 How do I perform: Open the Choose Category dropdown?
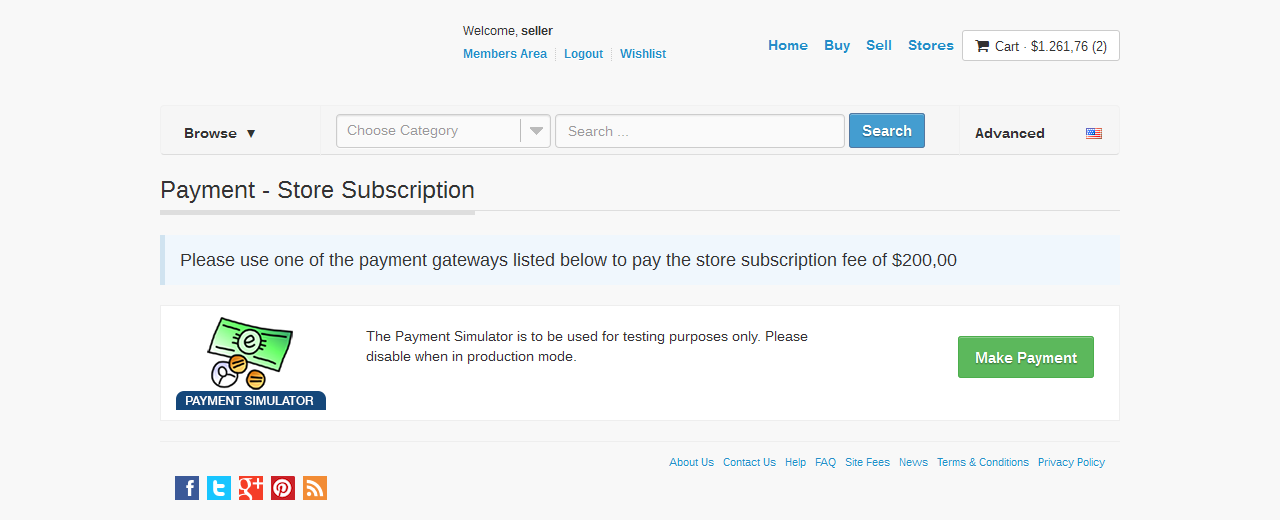tap(443, 131)
